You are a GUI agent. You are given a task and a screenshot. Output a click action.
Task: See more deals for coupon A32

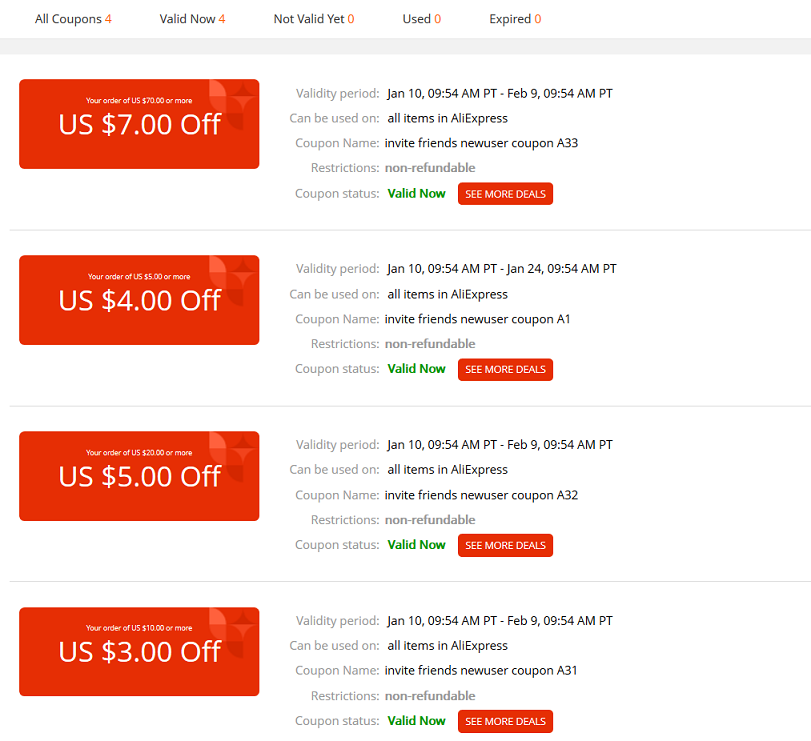(x=505, y=546)
